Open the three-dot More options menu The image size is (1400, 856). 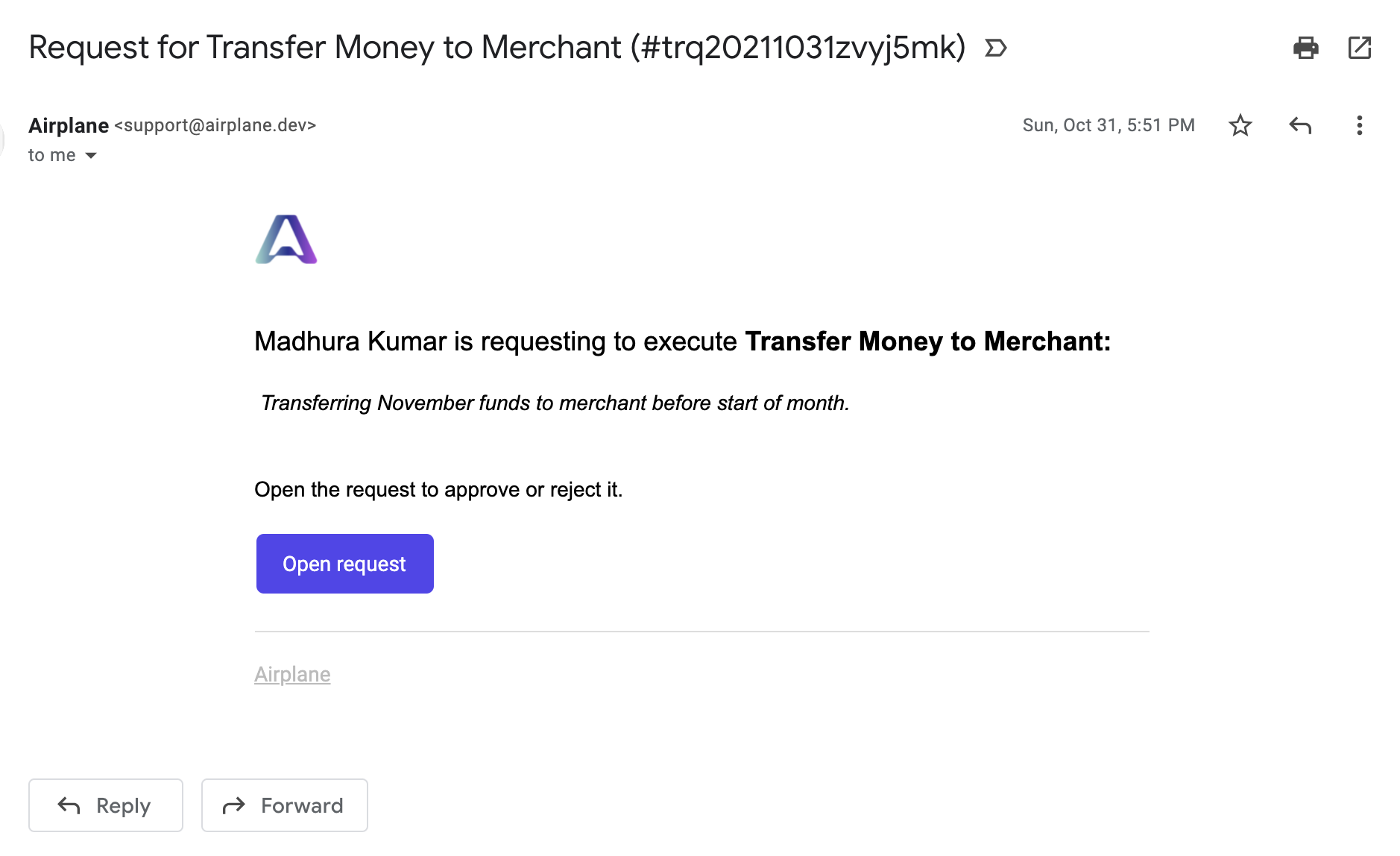coord(1360,125)
